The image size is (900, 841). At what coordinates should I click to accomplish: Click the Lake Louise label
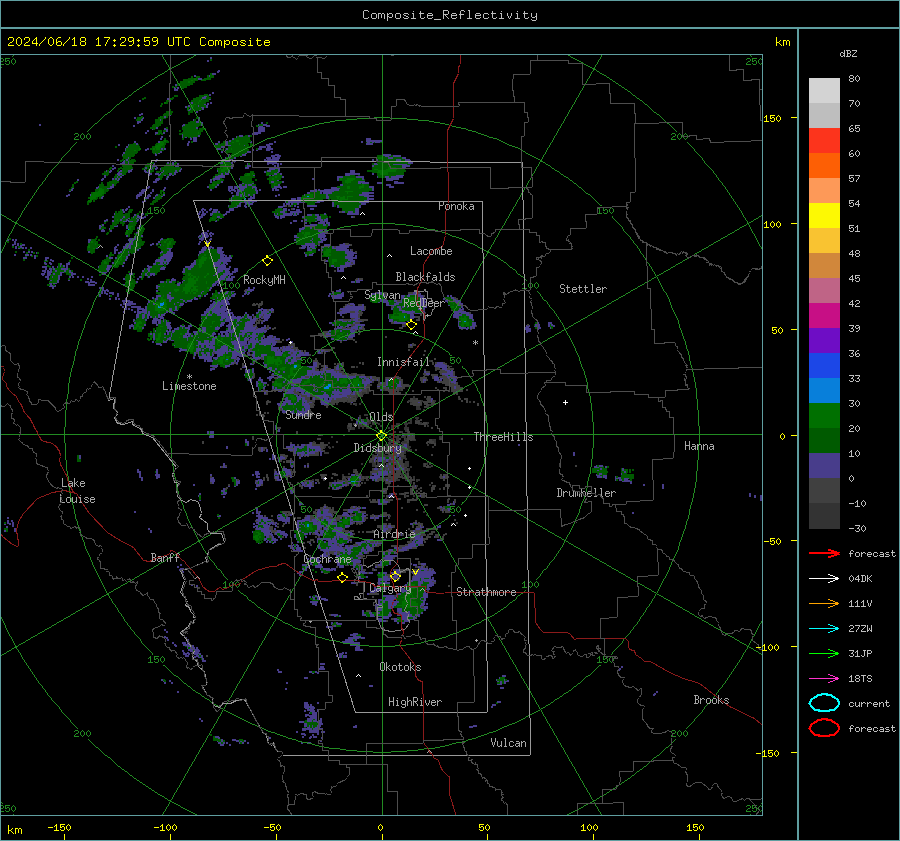coord(77,491)
